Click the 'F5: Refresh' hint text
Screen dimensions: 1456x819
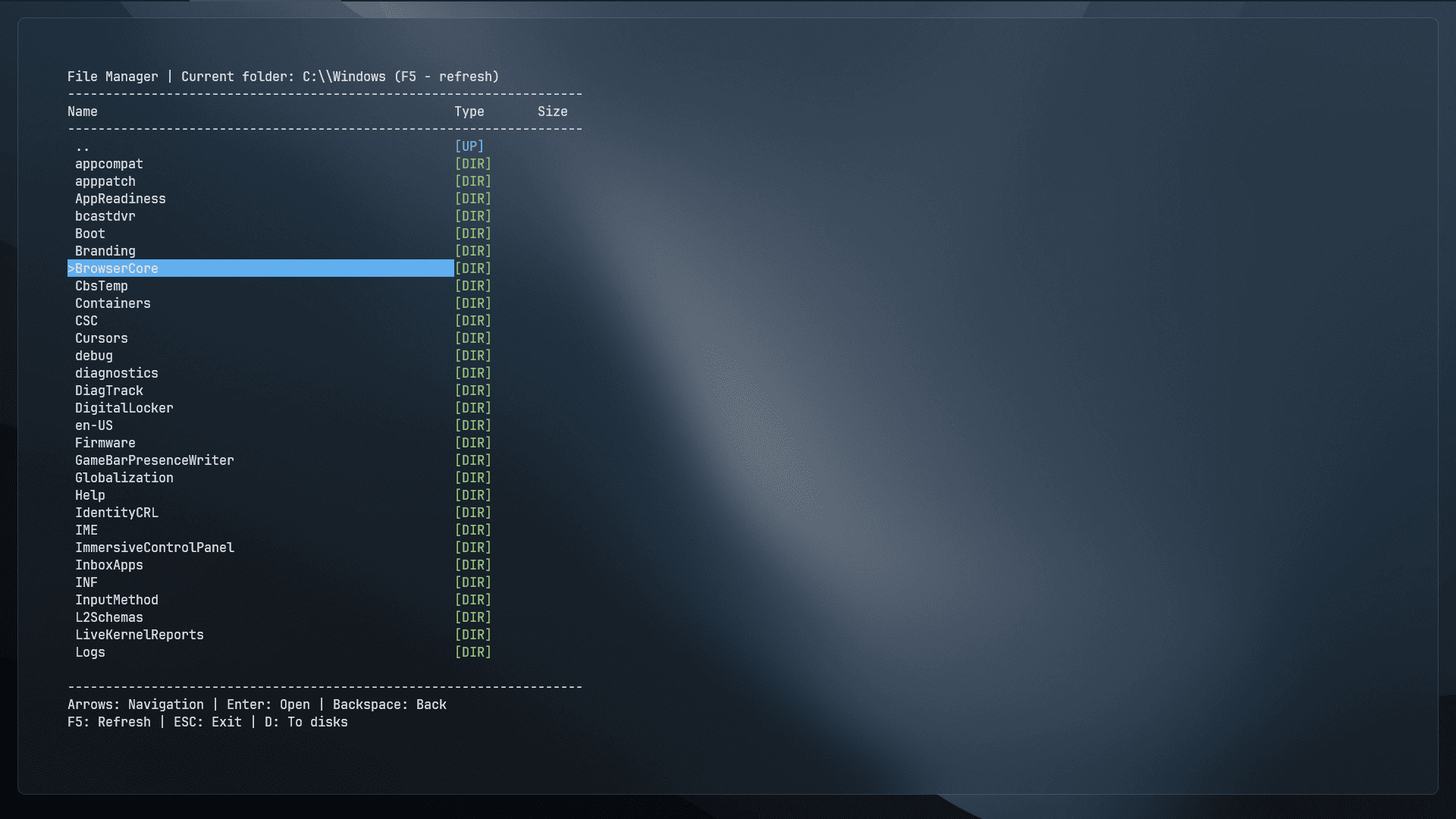point(109,722)
